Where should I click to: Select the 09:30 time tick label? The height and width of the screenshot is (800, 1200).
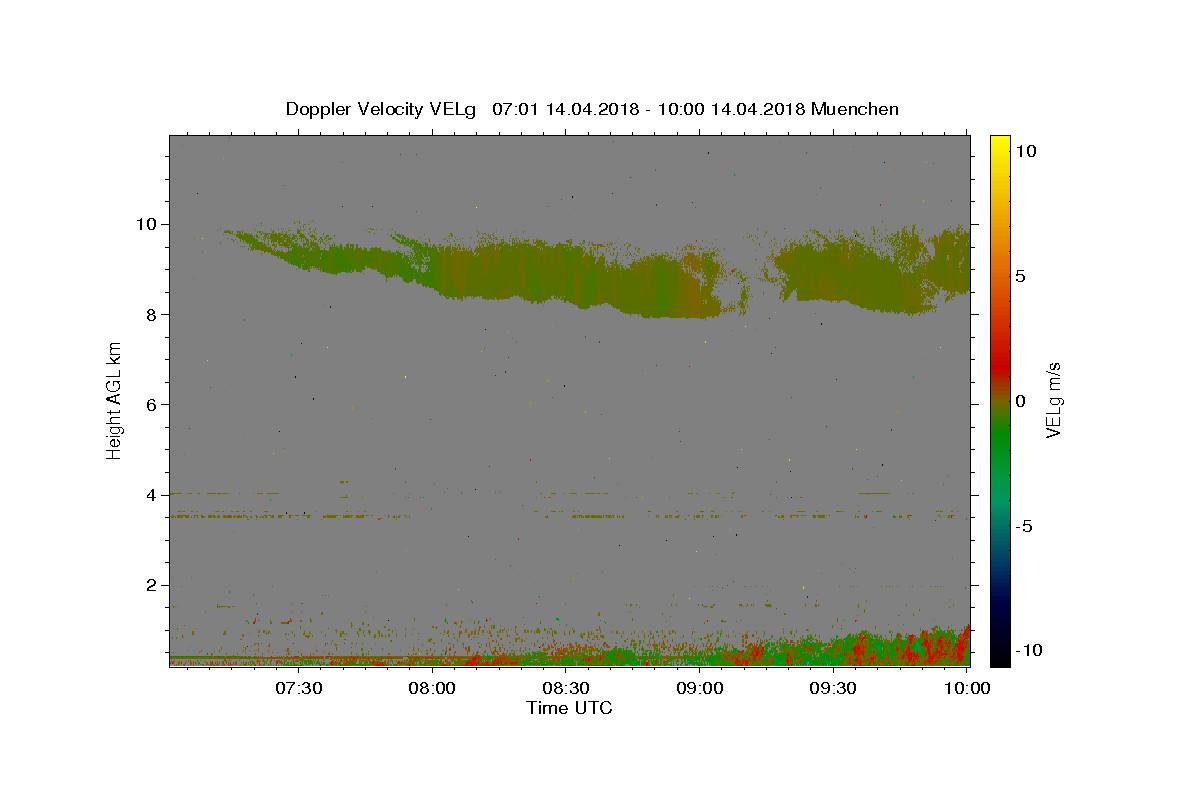coord(833,688)
